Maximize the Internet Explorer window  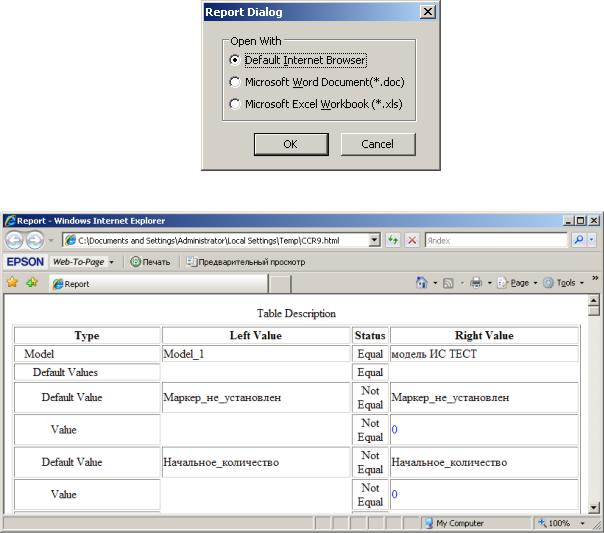pos(581,221)
